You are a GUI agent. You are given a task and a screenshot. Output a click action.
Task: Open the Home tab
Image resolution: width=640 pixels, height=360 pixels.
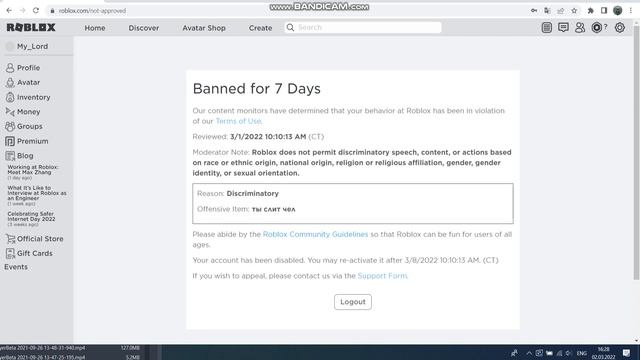click(95, 28)
